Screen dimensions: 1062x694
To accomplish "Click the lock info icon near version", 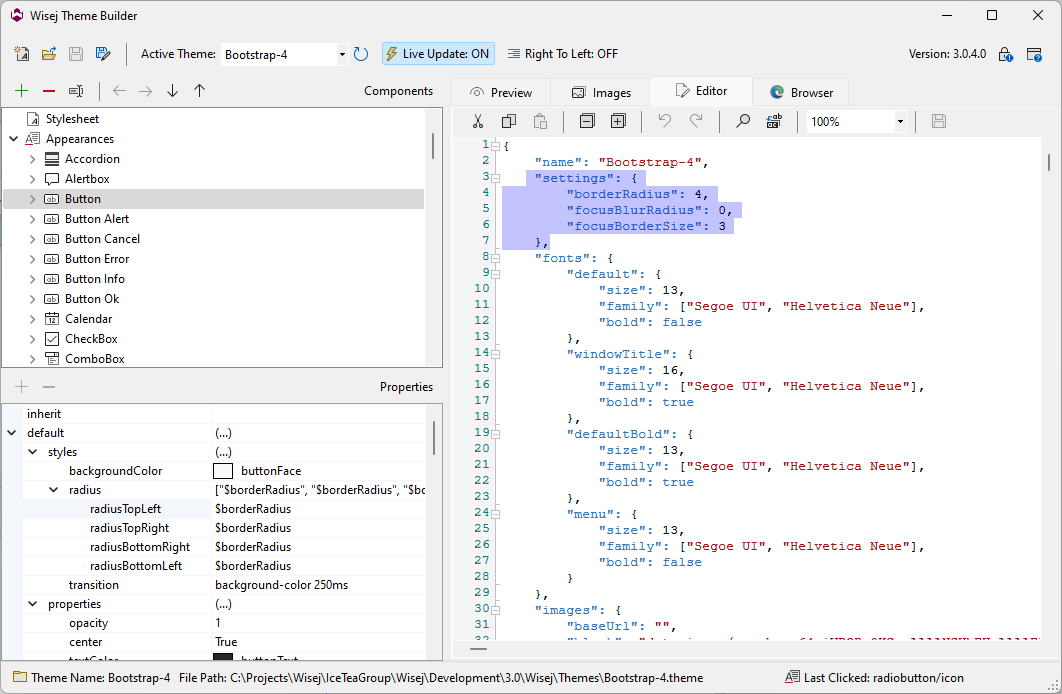I will coord(1006,54).
